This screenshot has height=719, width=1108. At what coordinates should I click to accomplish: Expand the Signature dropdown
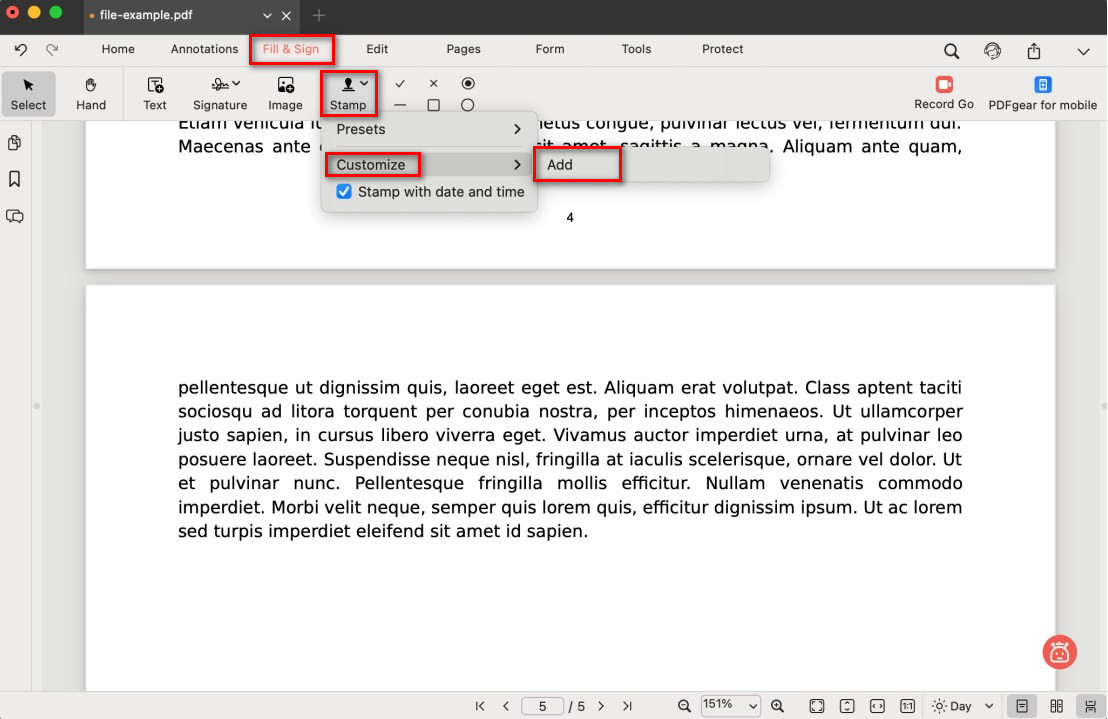pos(220,93)
